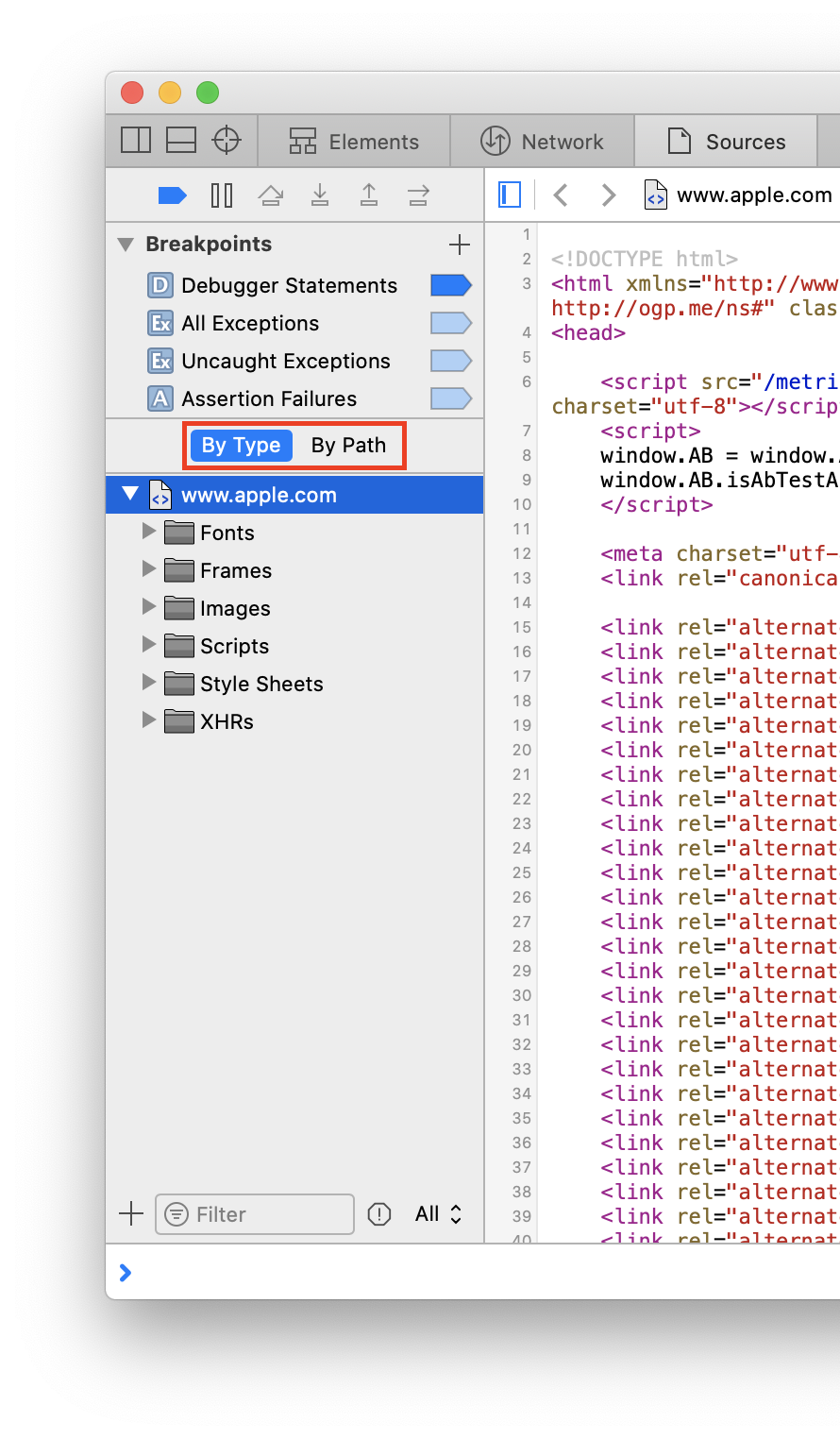Enable the All Exceptions breakpoint

[x=450, y=323]
